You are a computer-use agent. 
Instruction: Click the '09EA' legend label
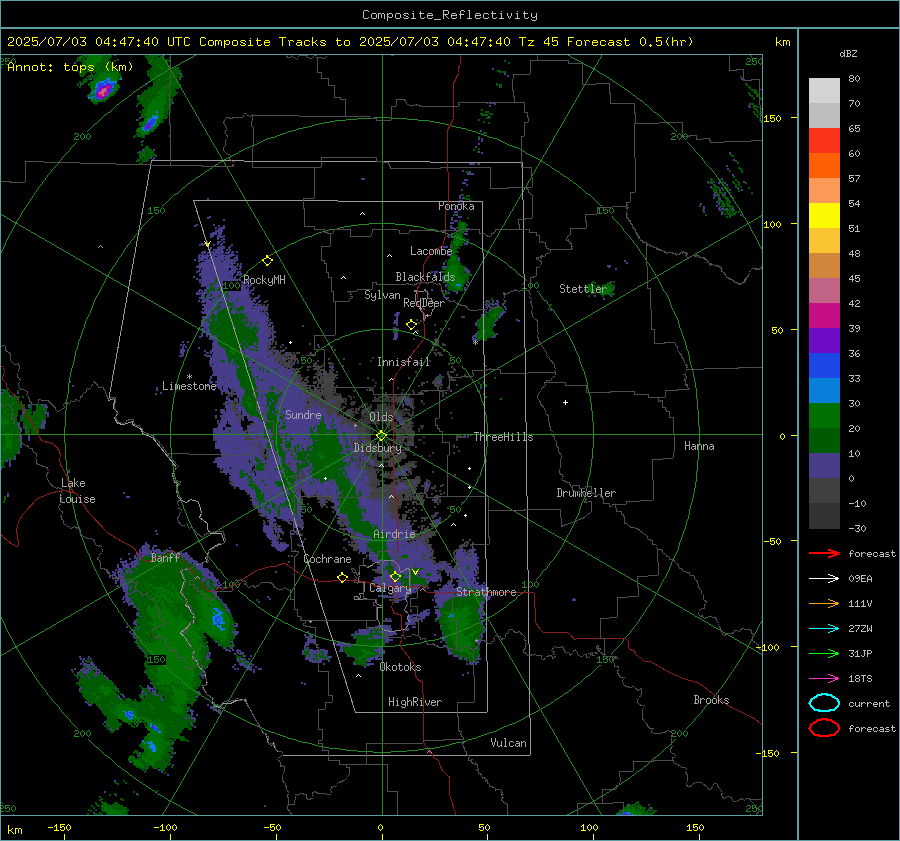[860, 579]
